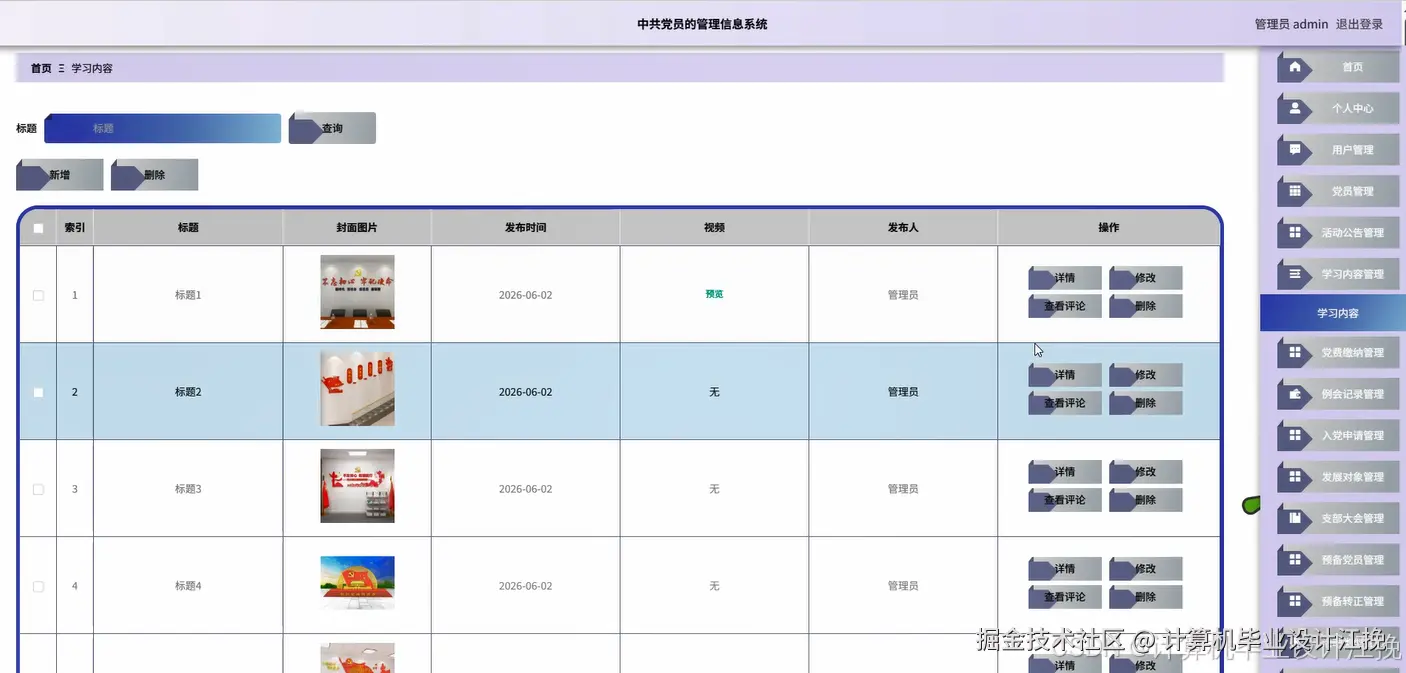Open cover thumbnail of 标题4
This screenshot has width=1406, height=673.
point(357,583)
